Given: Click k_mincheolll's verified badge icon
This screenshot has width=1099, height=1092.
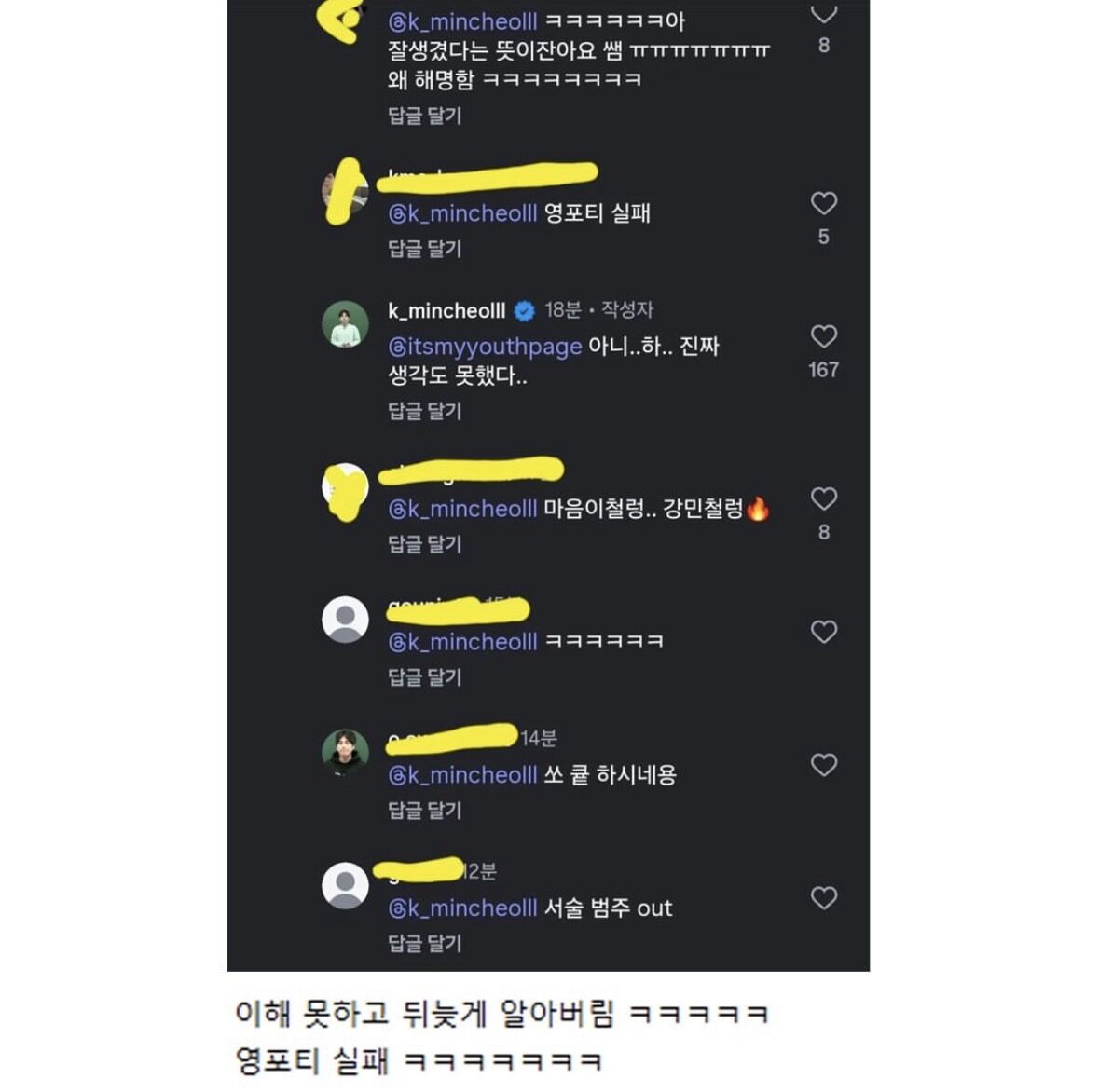Looking at the screenshot, I should click(x=524, y=310).
